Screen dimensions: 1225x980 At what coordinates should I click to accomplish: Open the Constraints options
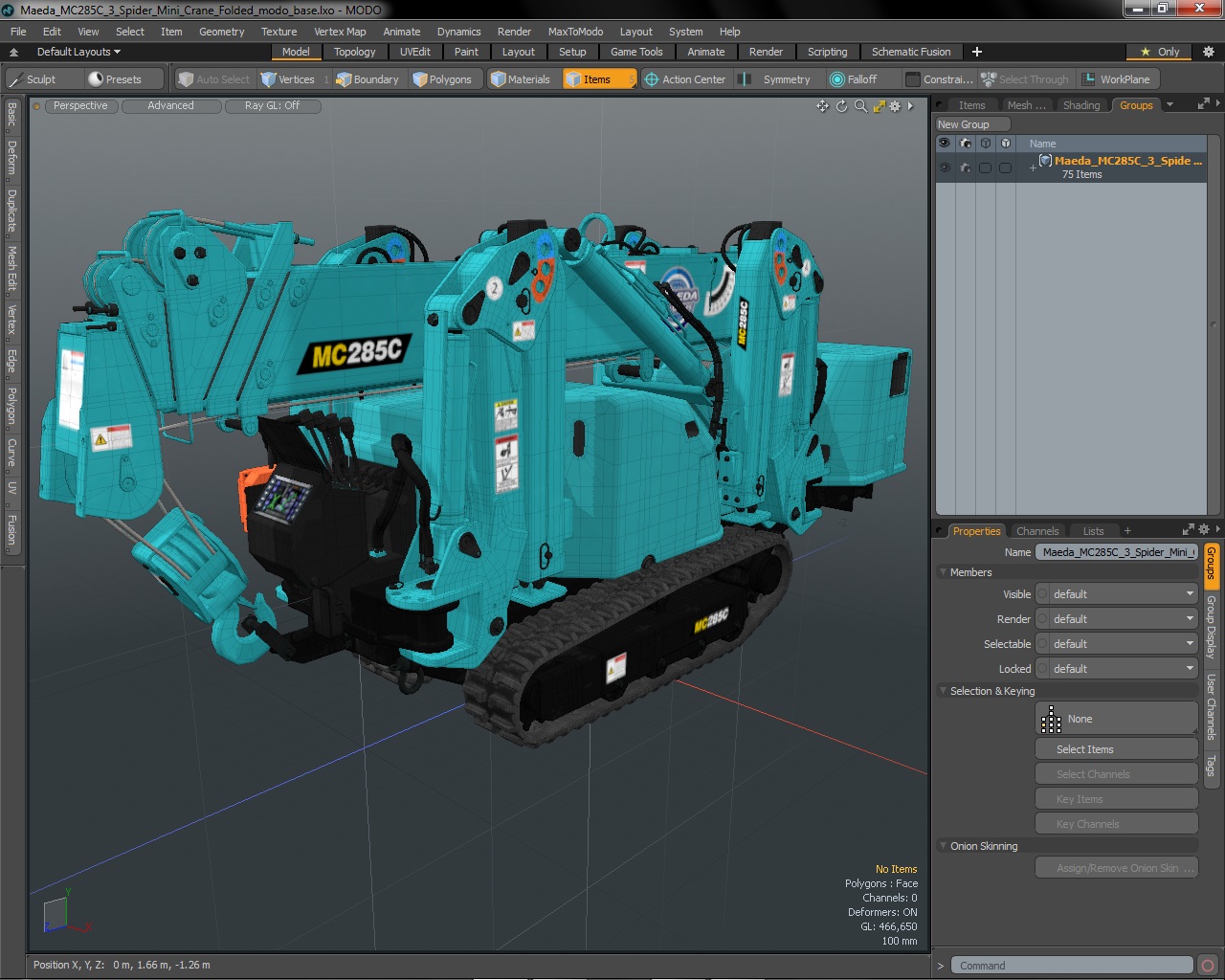click(x=940, y=79)
